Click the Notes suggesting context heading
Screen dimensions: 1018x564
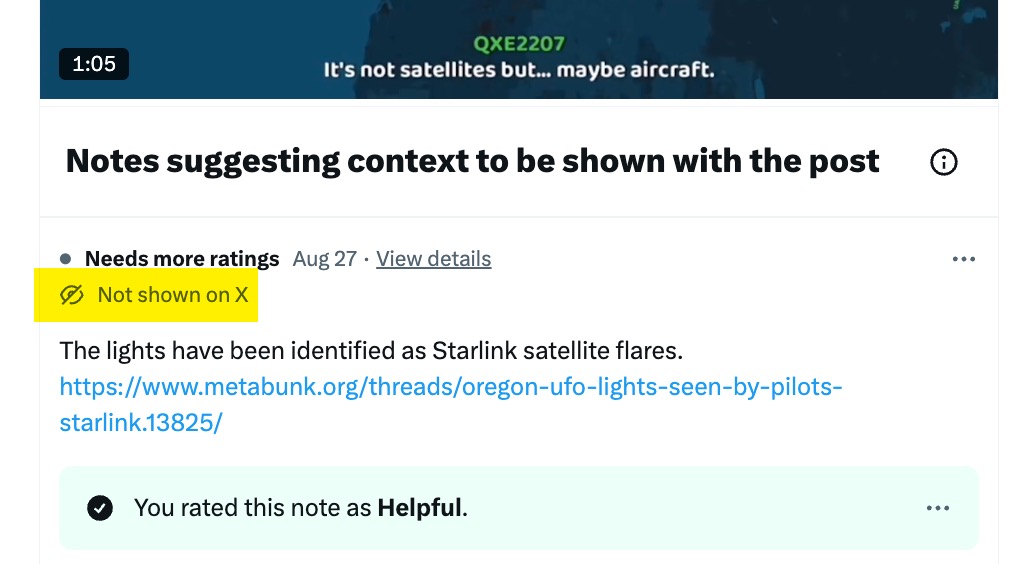pyautogui.click(x=472, y=161)
